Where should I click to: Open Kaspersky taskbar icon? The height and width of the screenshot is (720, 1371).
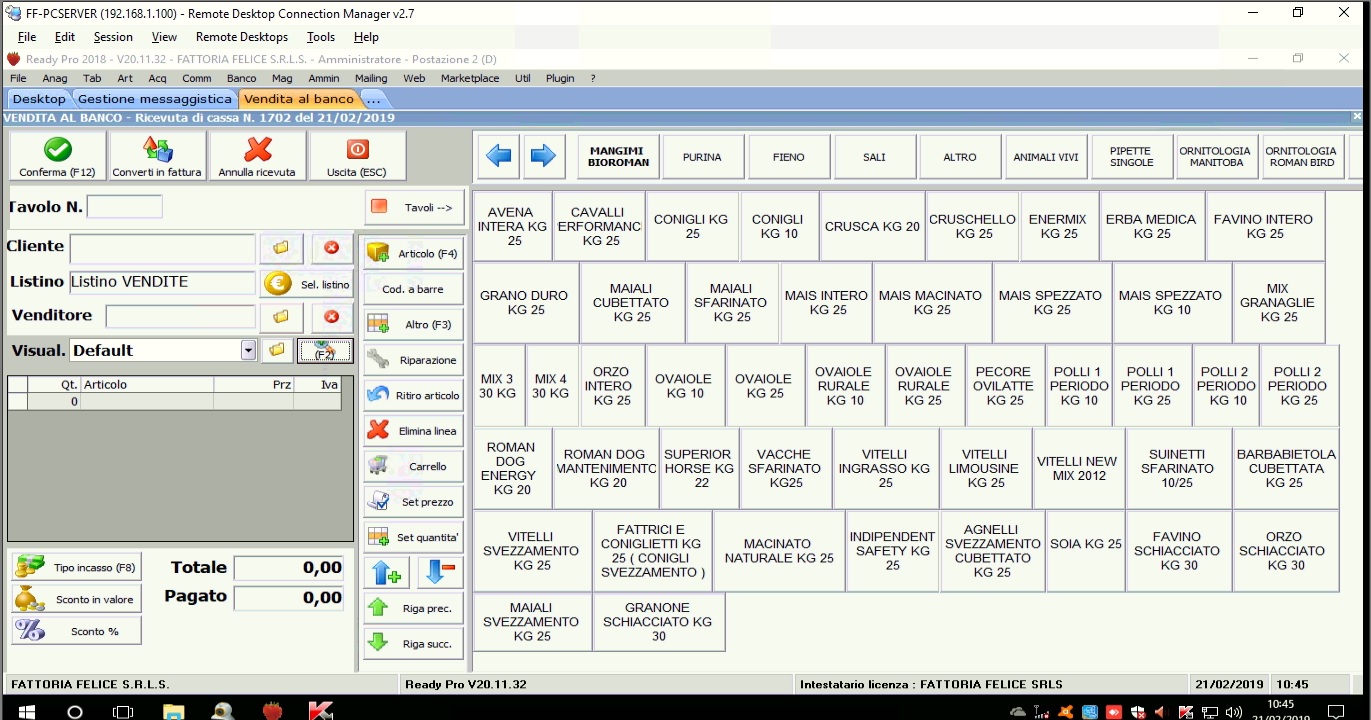(x=320, y=711)
